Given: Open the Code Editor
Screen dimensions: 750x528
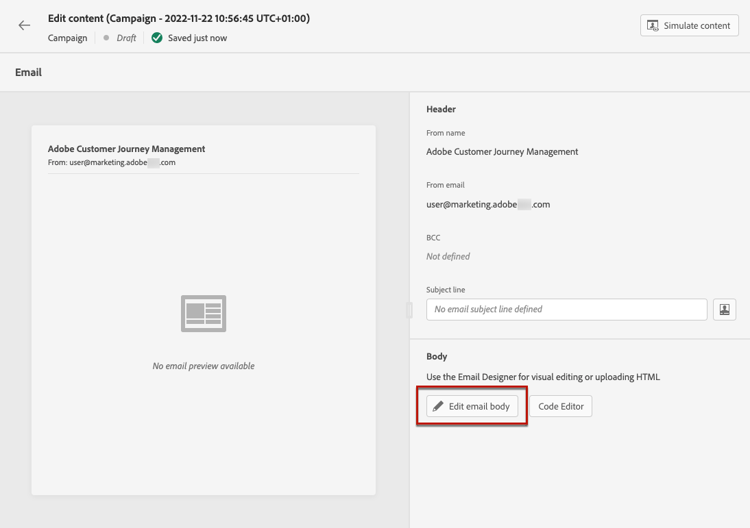Looking at the screenshot, I should (561, 406).
